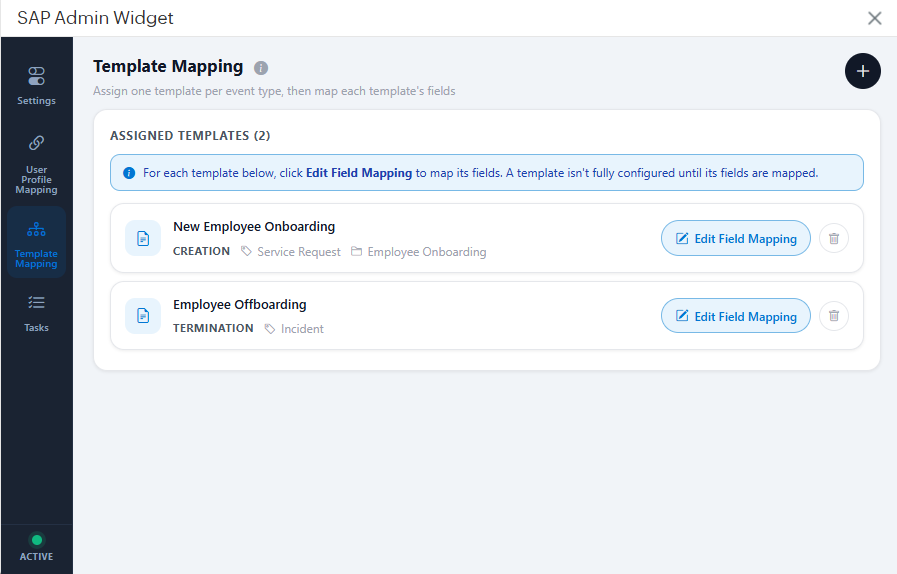Delete the New Employee Onboarding template
Viewport: 897px width, 574px height.
pos(834,239)
